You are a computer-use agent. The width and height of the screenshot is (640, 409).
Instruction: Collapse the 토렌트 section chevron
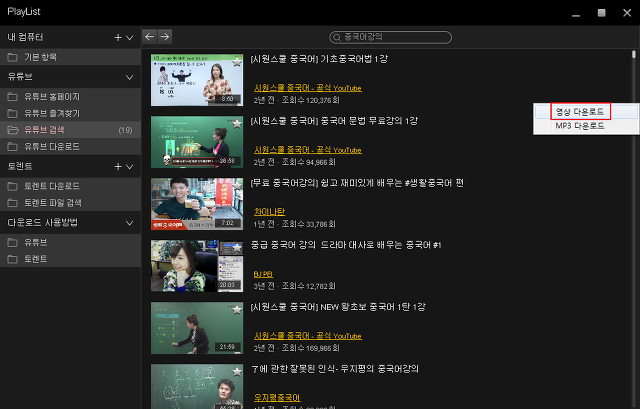(129, 167)
